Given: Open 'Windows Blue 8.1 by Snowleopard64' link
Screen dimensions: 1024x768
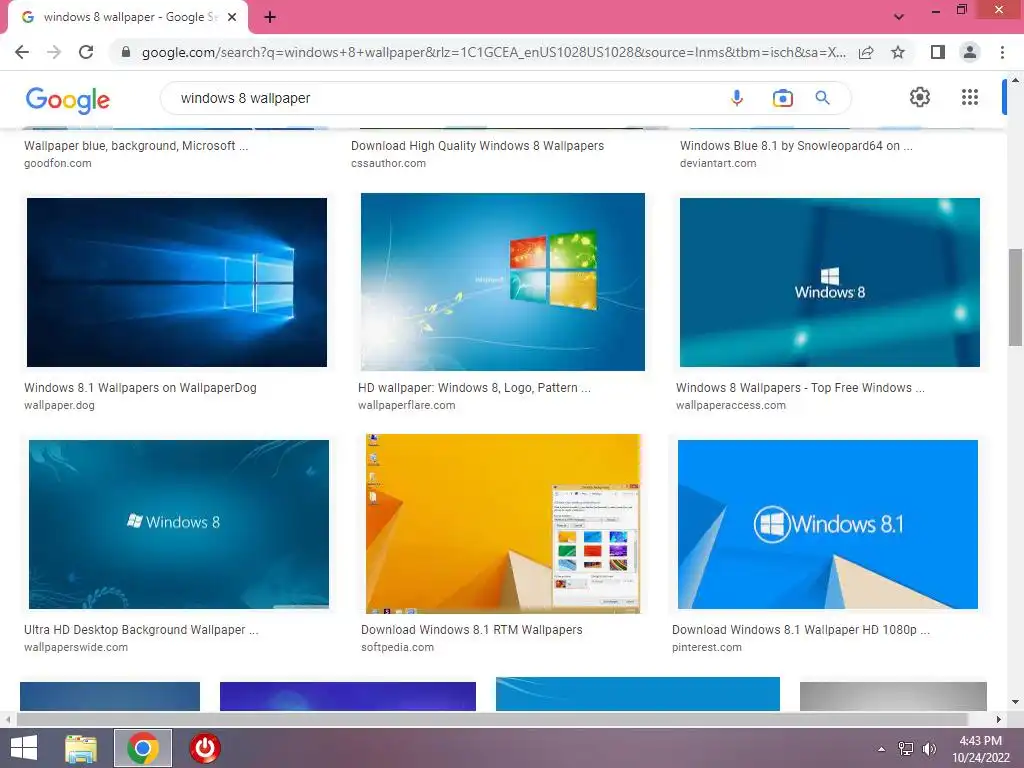Looking at the screenshot, I should point(796,146).
